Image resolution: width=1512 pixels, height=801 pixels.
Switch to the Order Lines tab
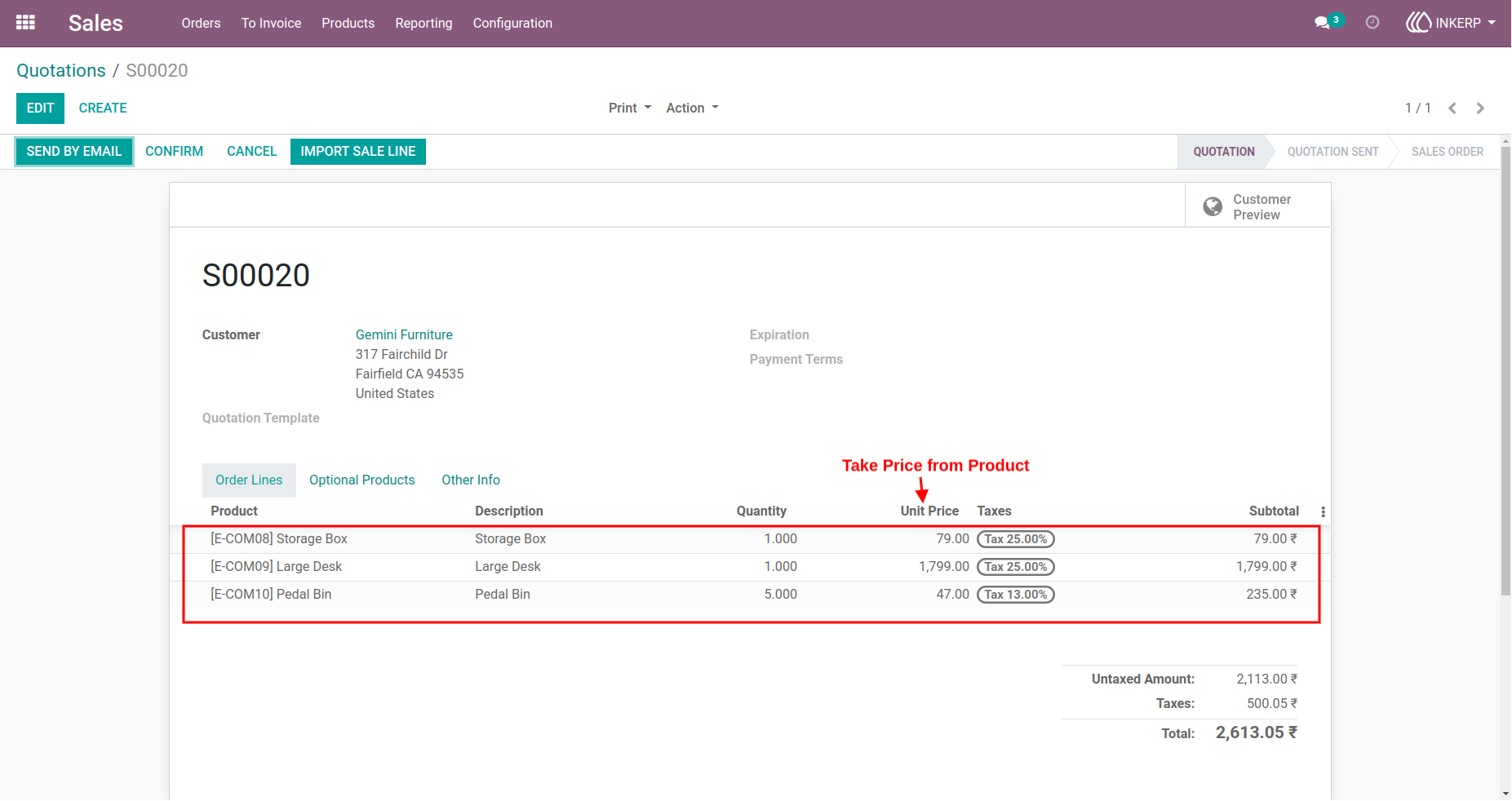(249, 480)
